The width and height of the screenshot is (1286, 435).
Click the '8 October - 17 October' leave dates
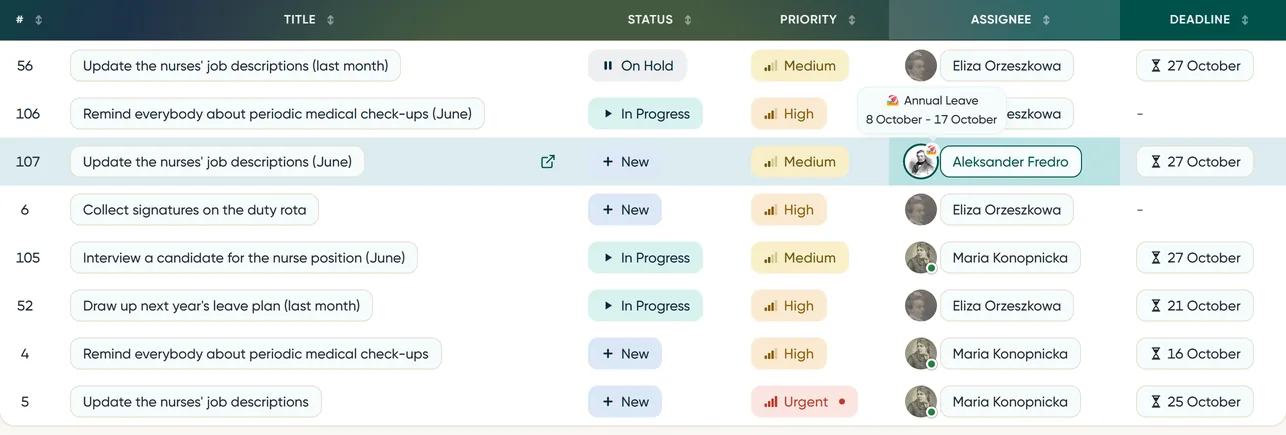pos(931,119)
